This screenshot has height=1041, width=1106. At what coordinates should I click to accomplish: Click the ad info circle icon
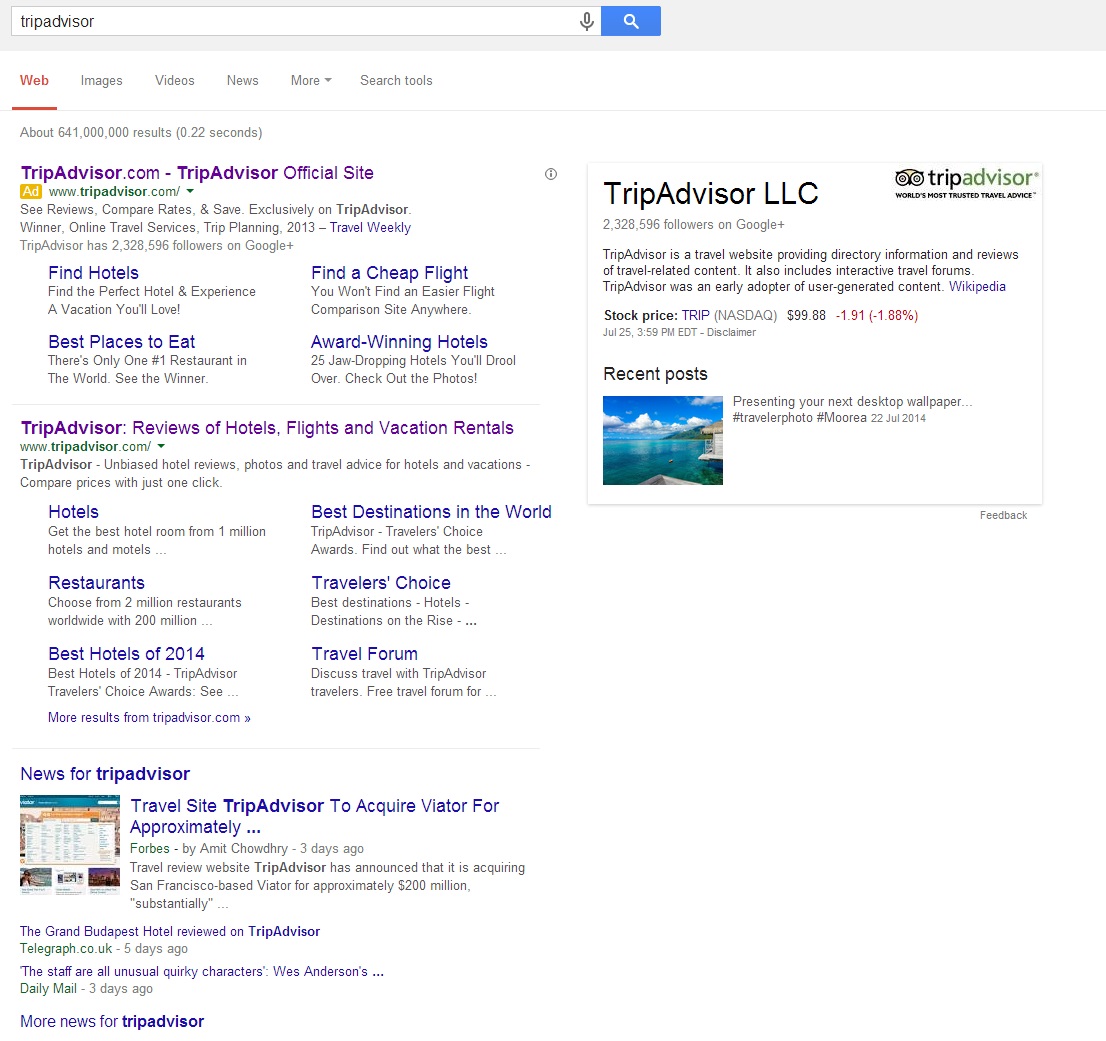tap(551, 174)
